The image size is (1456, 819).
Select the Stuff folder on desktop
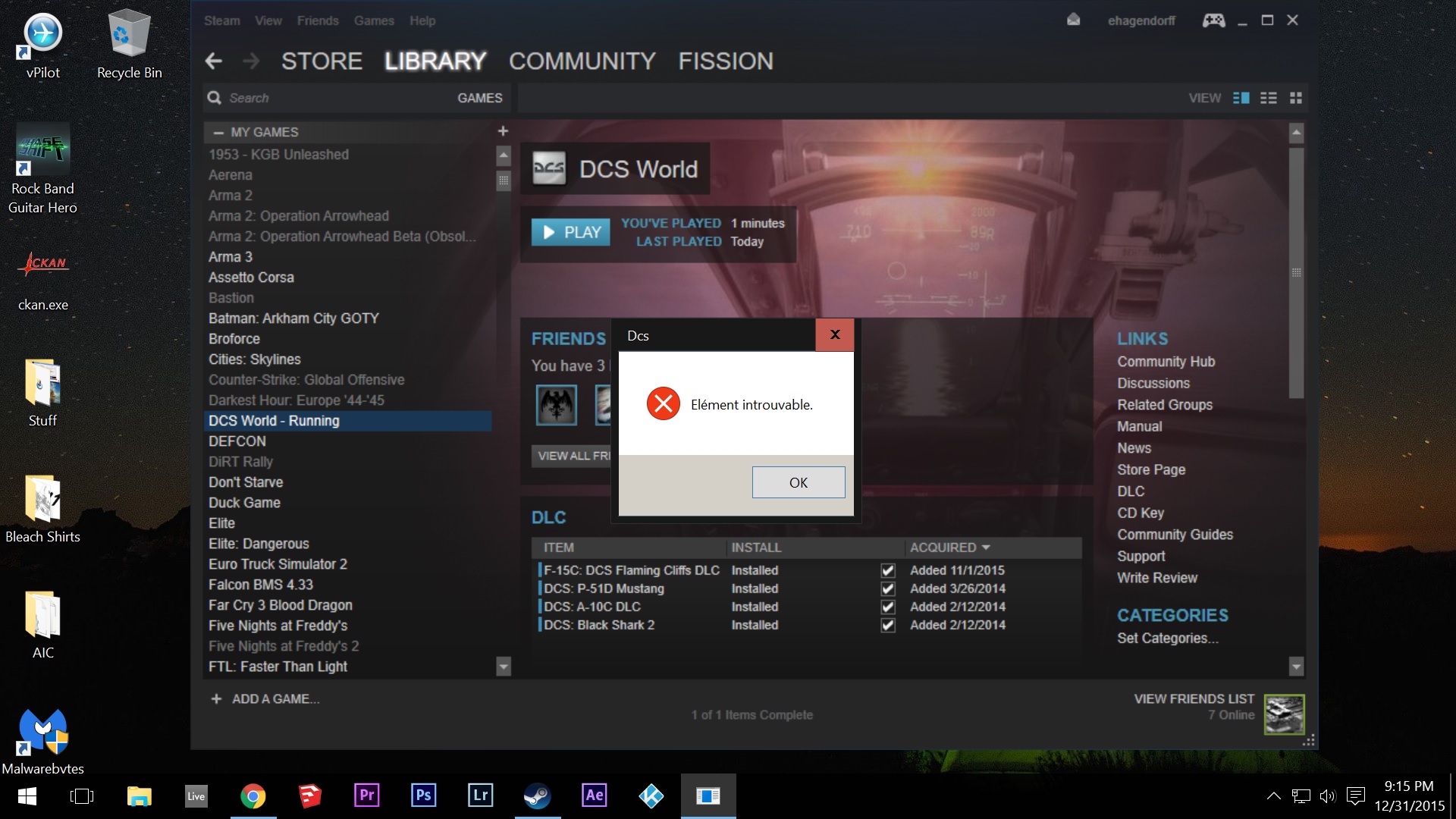(x=42, y=393)
